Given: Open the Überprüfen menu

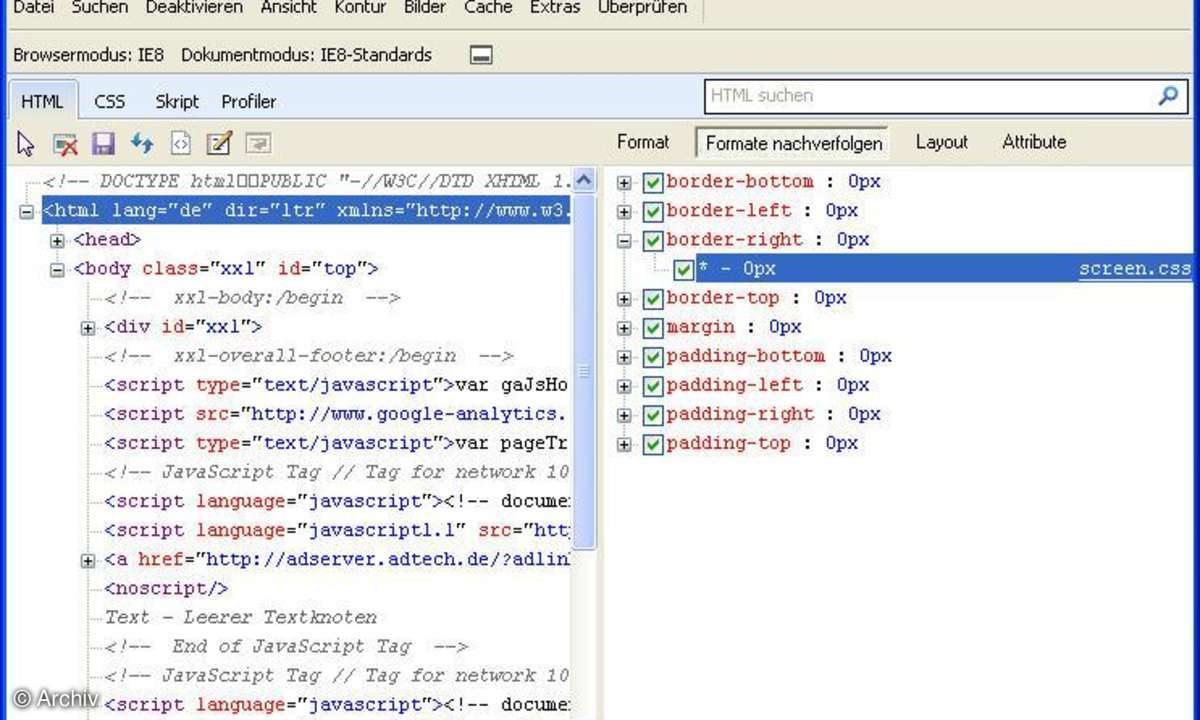Looking at the screenshot, I should tap(642, 7).
